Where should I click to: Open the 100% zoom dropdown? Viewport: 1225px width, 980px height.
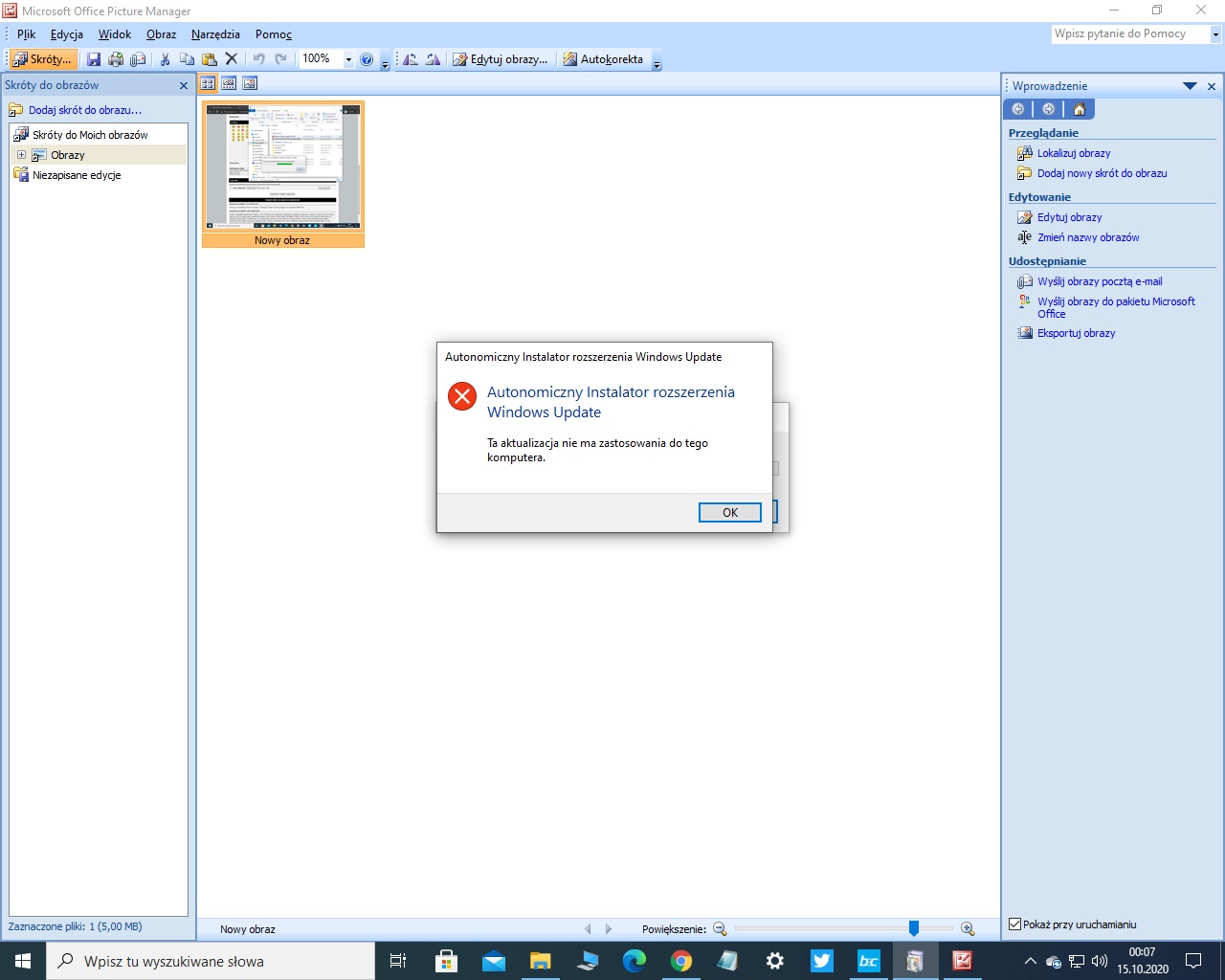(x=348, y=59)
